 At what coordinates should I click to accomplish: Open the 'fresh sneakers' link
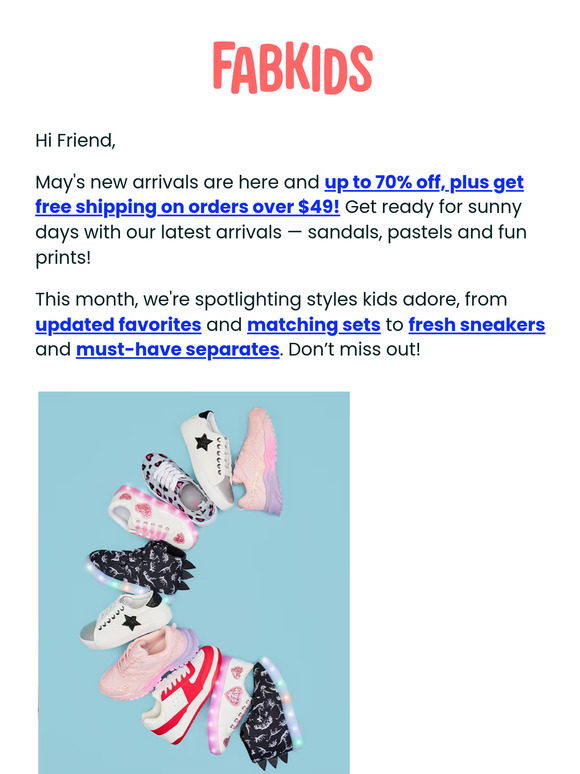[x=476, y=324]
